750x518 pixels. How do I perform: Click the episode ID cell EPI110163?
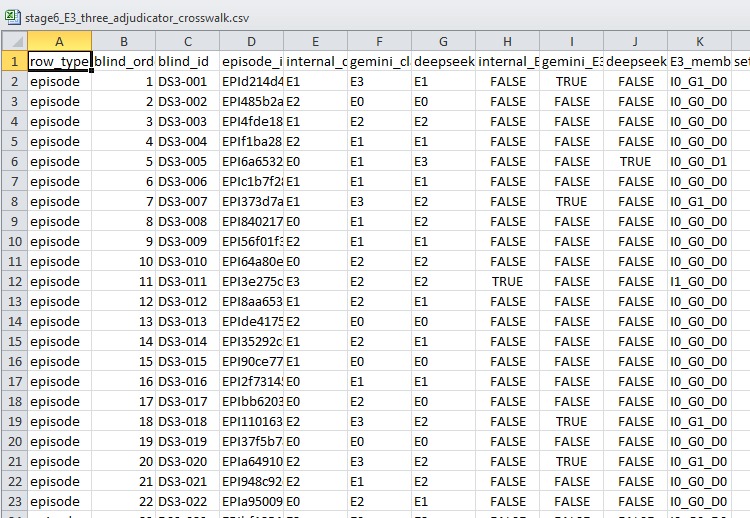pyautogui.click(x=252, y=421)
